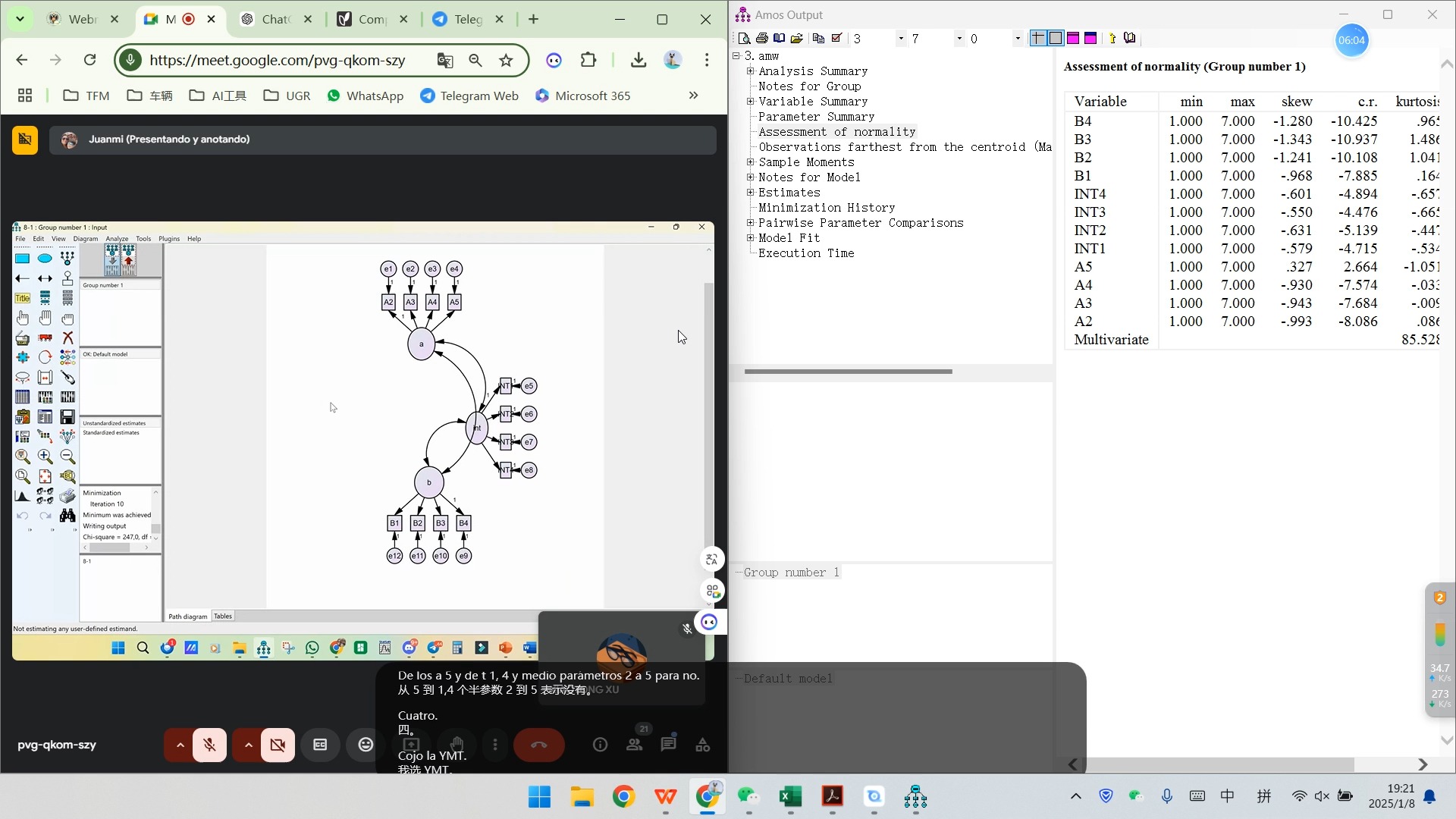Select Group number 1 in lower panel
1456x819 pixels.
[791, 573]
